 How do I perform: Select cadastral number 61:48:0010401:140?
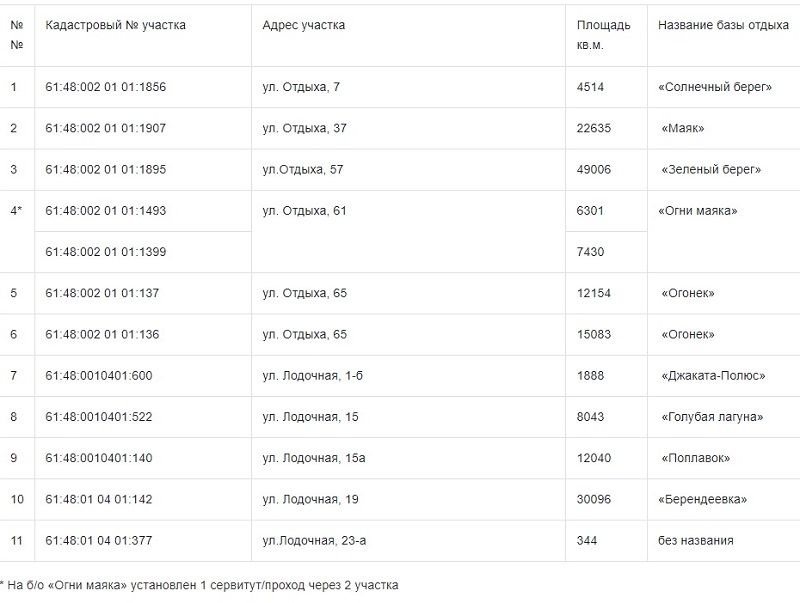[x=98, y=457]
